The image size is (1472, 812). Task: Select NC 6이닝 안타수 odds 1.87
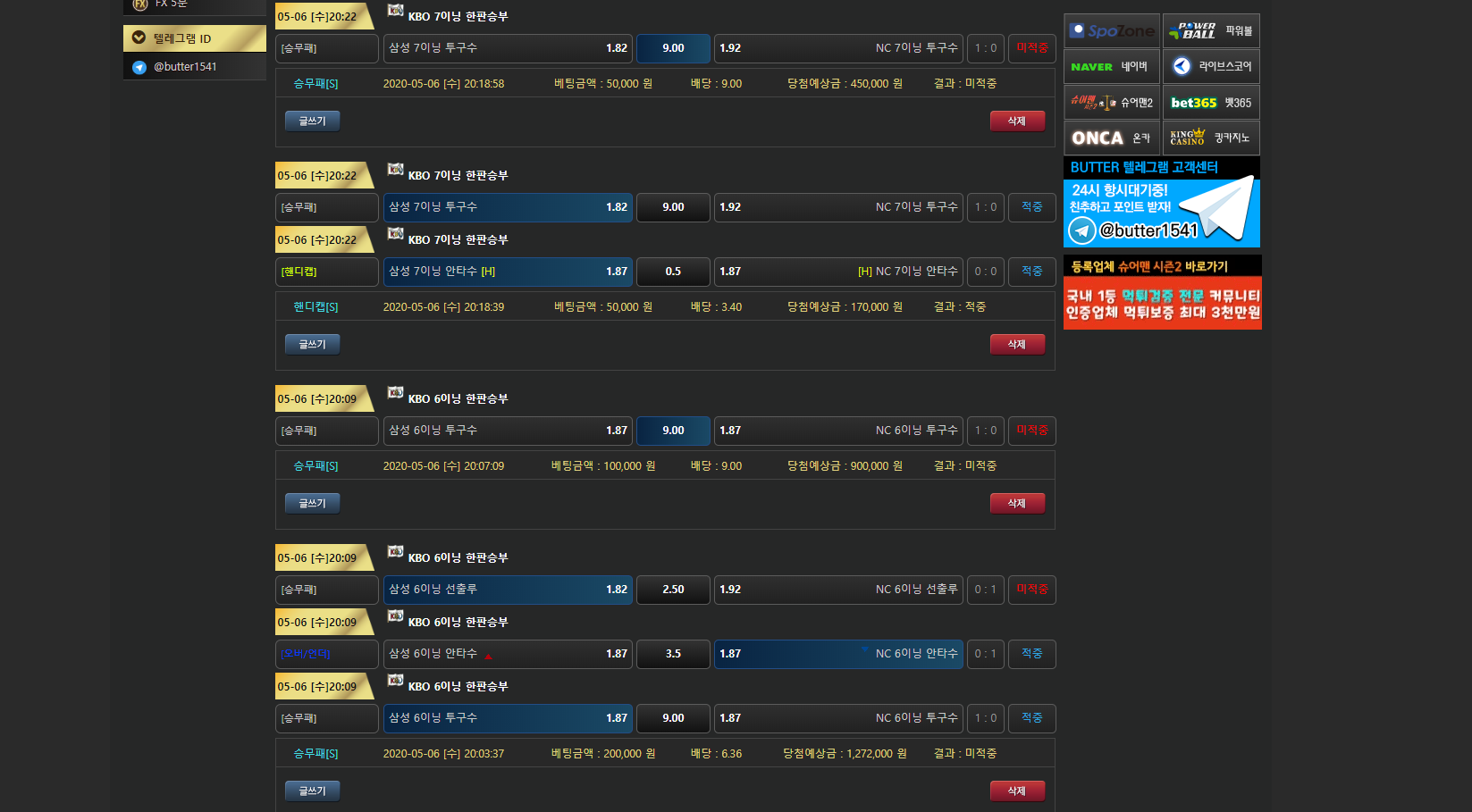tap(837, 654)
